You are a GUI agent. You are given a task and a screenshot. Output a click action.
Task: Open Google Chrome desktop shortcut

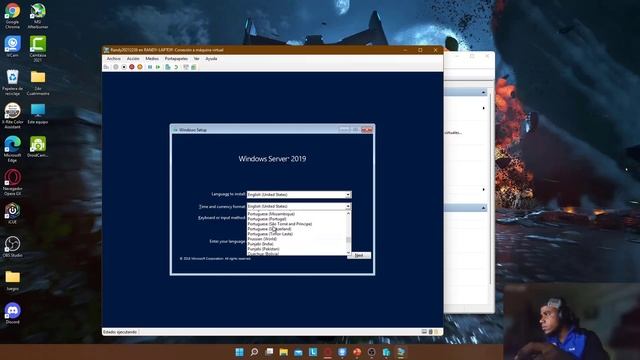12,16
